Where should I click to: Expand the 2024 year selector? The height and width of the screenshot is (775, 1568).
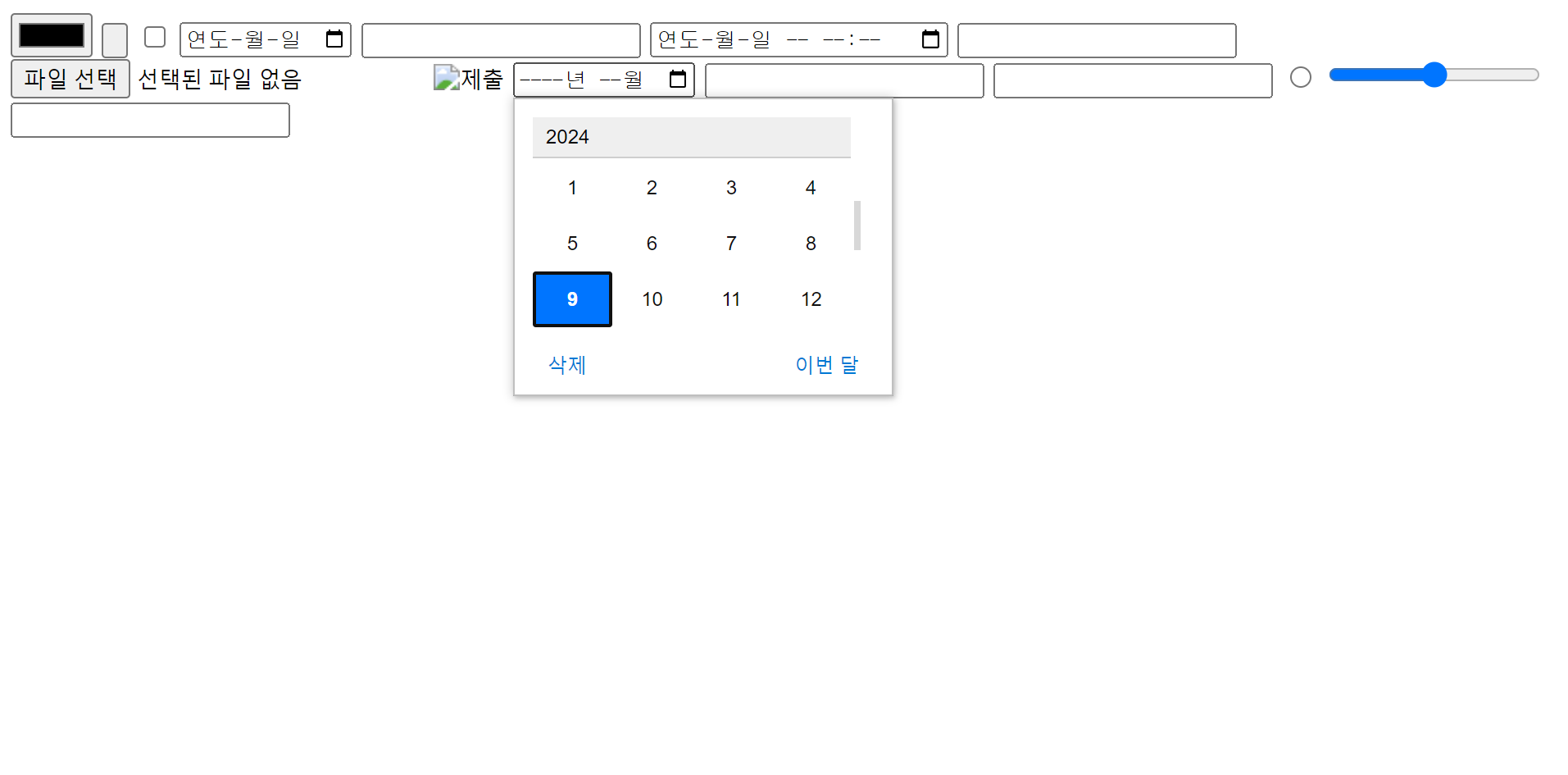tap(692, 137)
